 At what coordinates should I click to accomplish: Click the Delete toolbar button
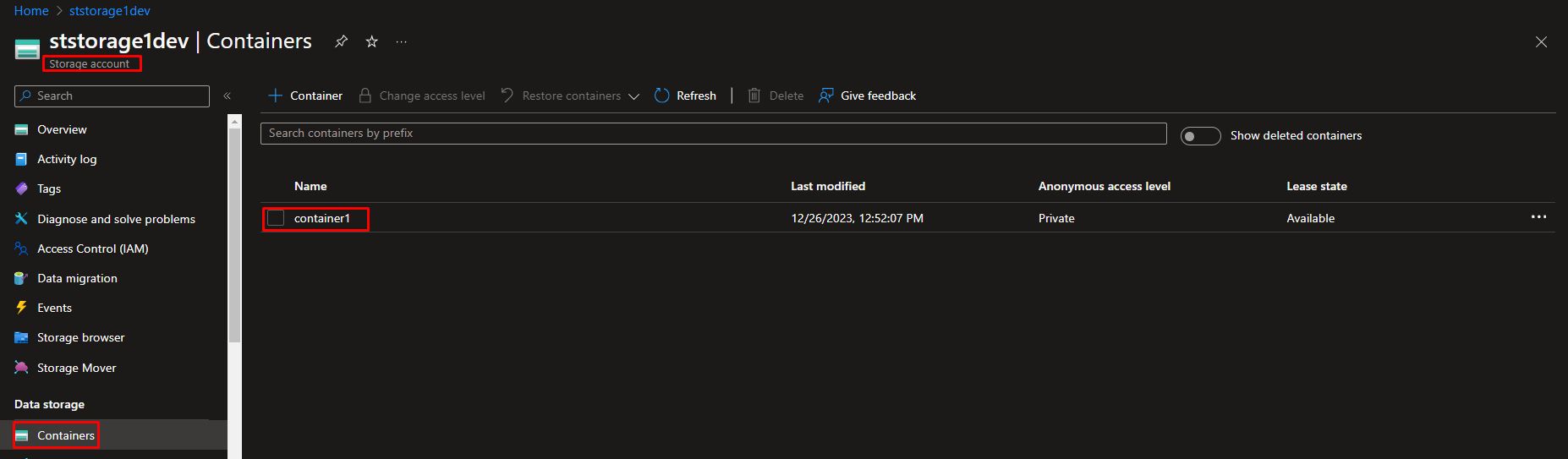pos(776,96)
